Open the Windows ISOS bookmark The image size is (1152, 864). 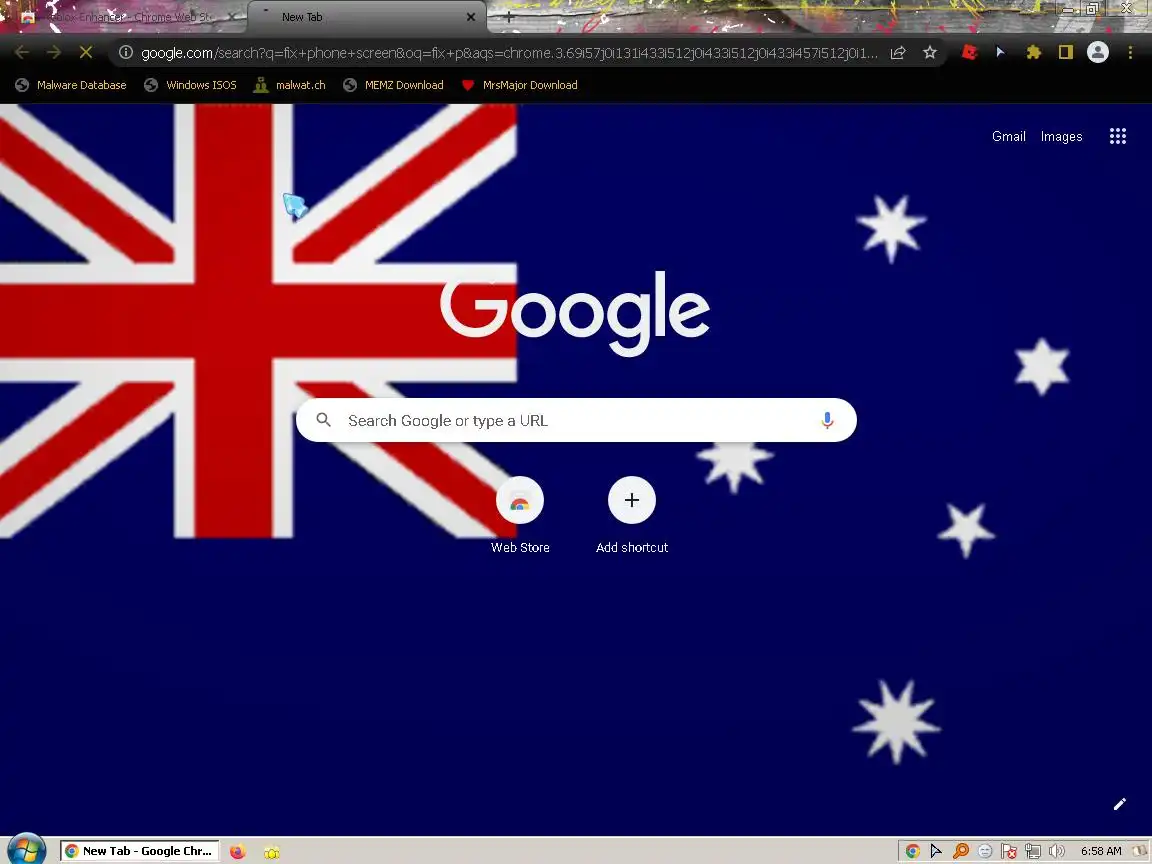coord(191,85)
